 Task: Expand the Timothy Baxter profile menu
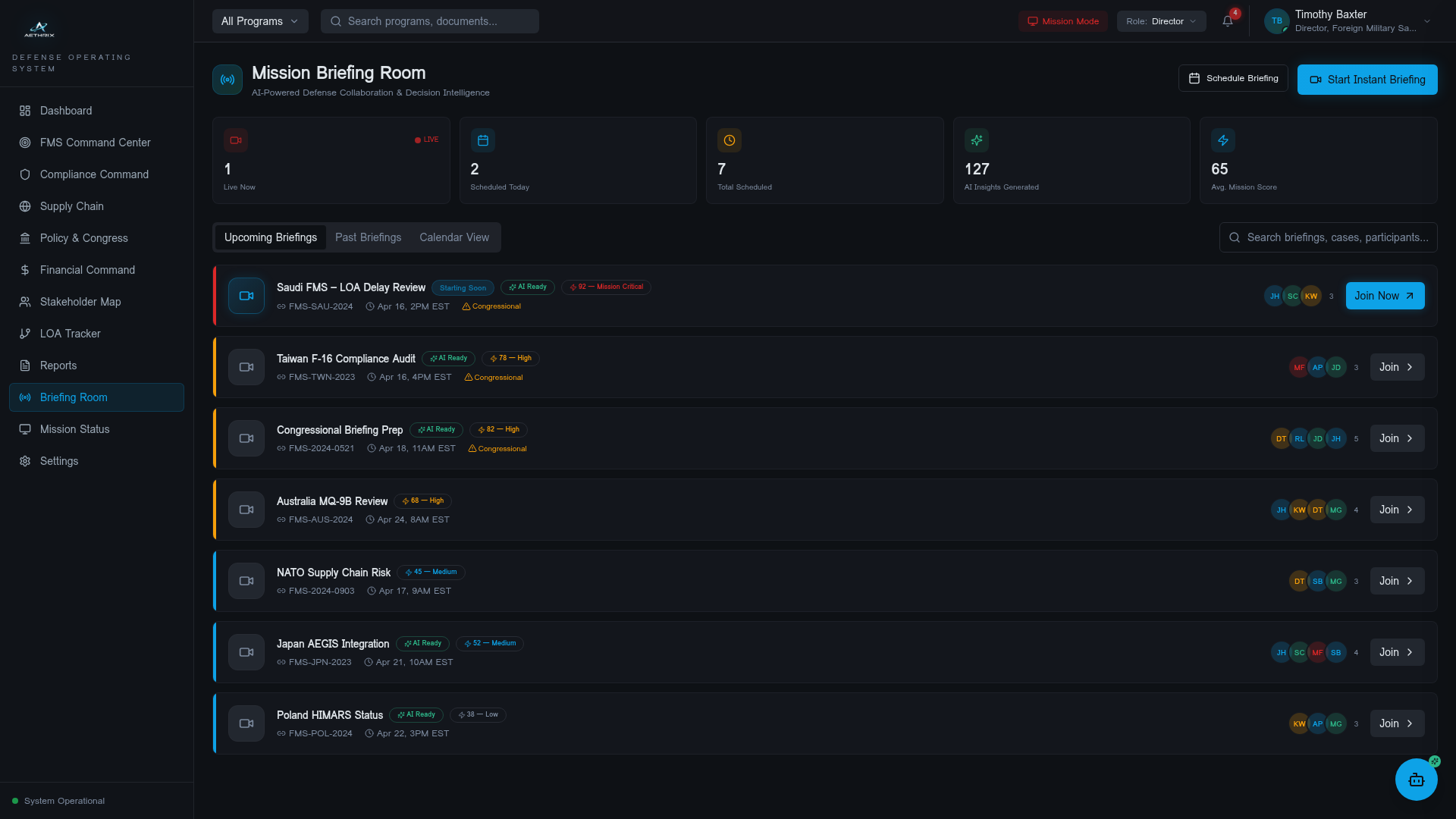pos(1350,21)
